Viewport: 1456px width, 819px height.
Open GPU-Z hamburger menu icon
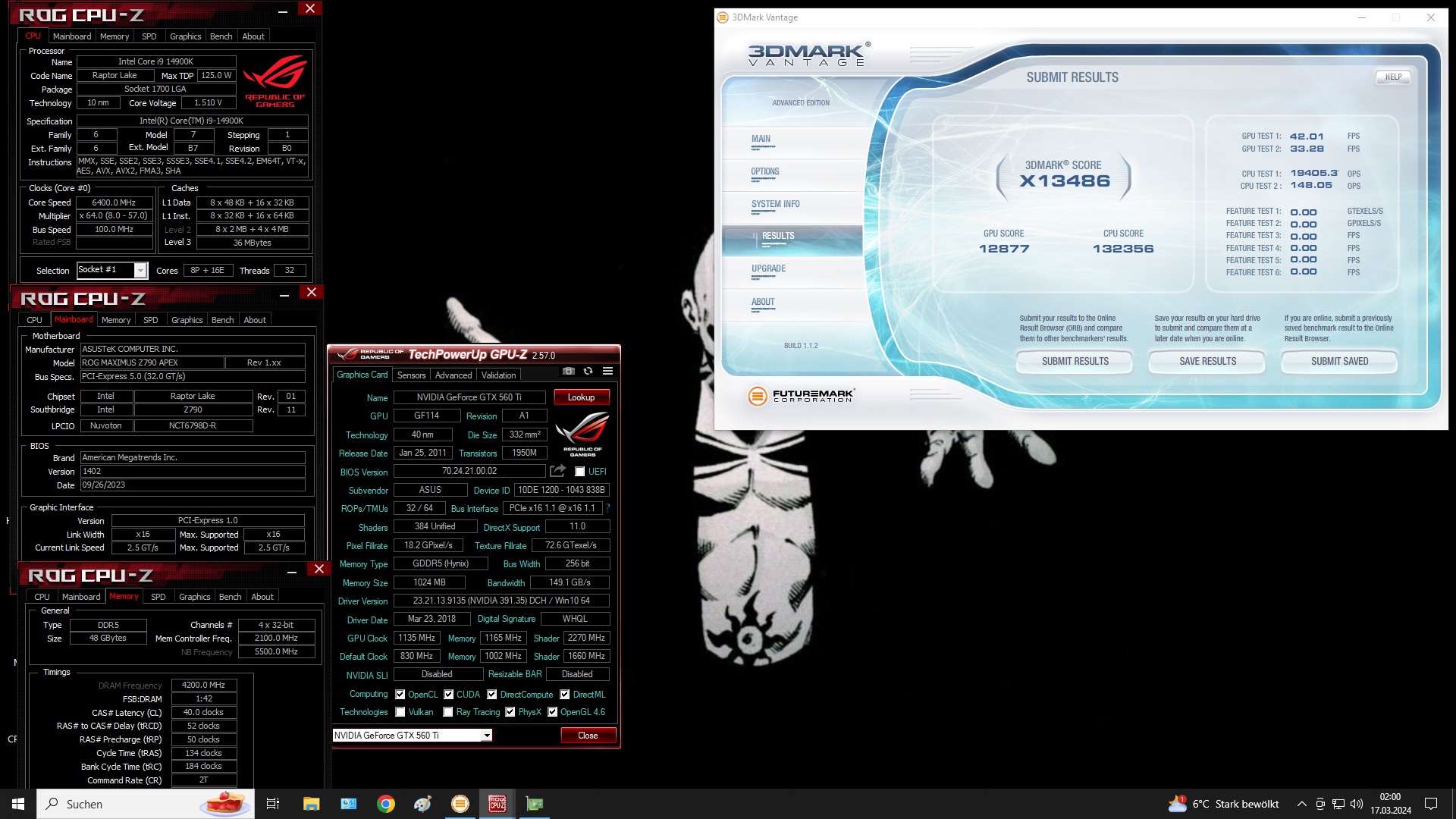607,371
